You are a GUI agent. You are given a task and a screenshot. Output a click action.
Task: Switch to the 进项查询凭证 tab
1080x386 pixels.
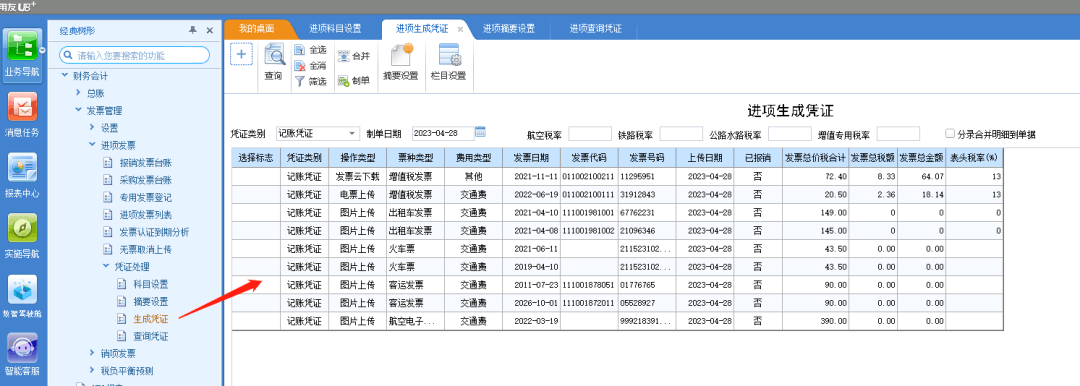click(x=595, y=29)
